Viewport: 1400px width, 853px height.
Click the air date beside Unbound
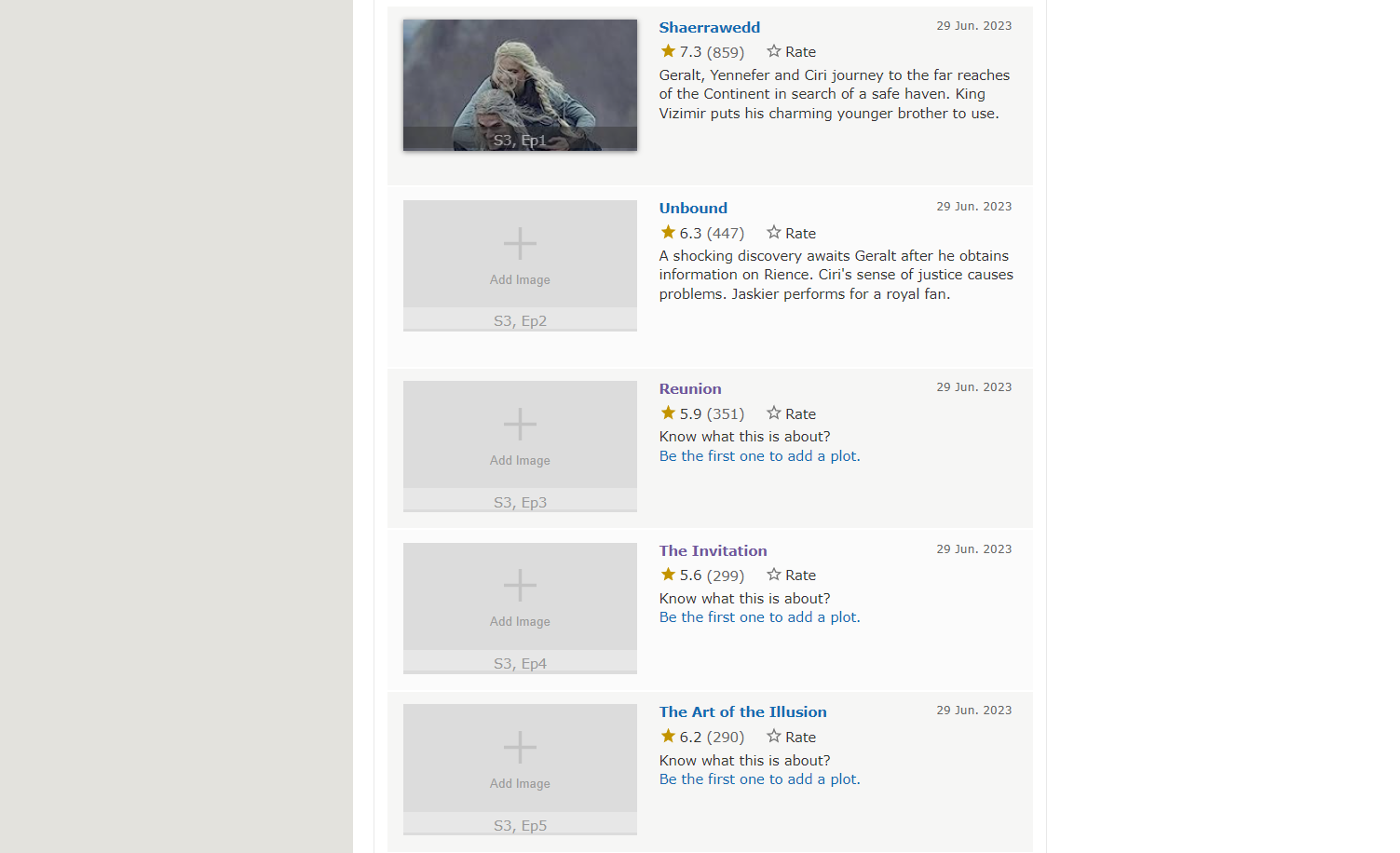974,207
